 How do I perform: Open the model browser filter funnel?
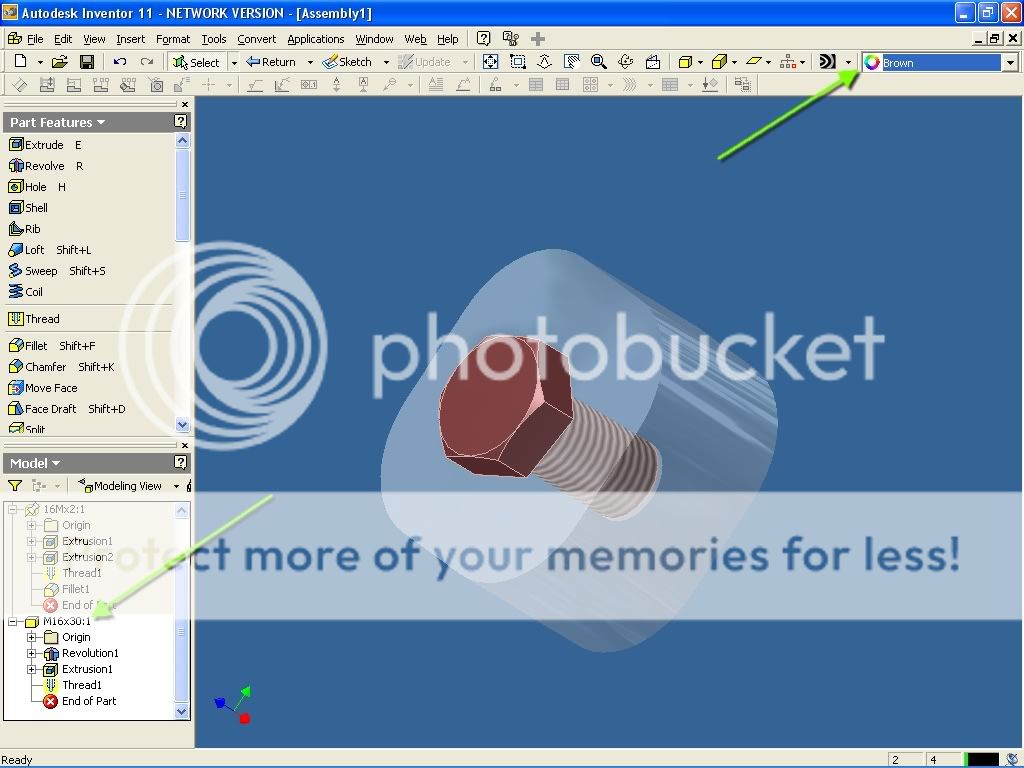[x=15, y=486]
